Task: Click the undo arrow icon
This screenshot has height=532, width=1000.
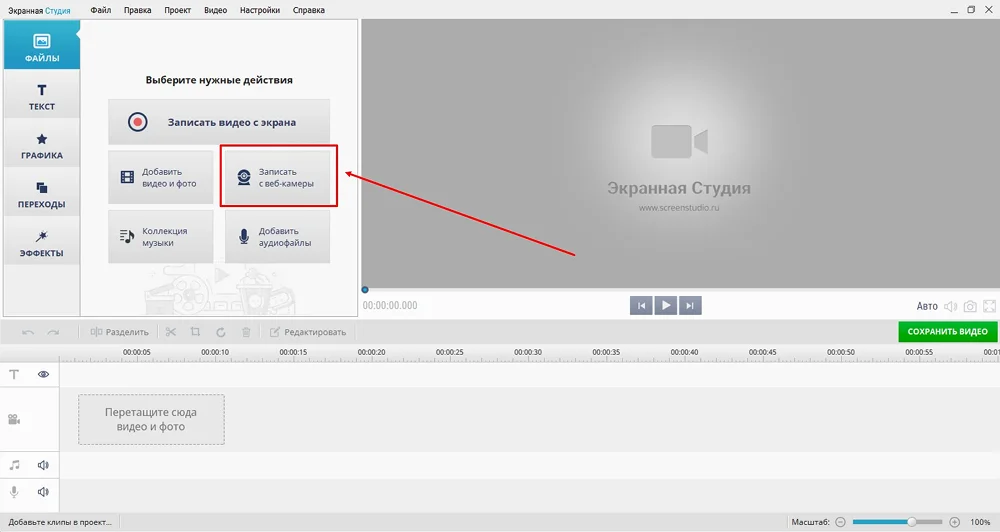Action: coord(28,332)
